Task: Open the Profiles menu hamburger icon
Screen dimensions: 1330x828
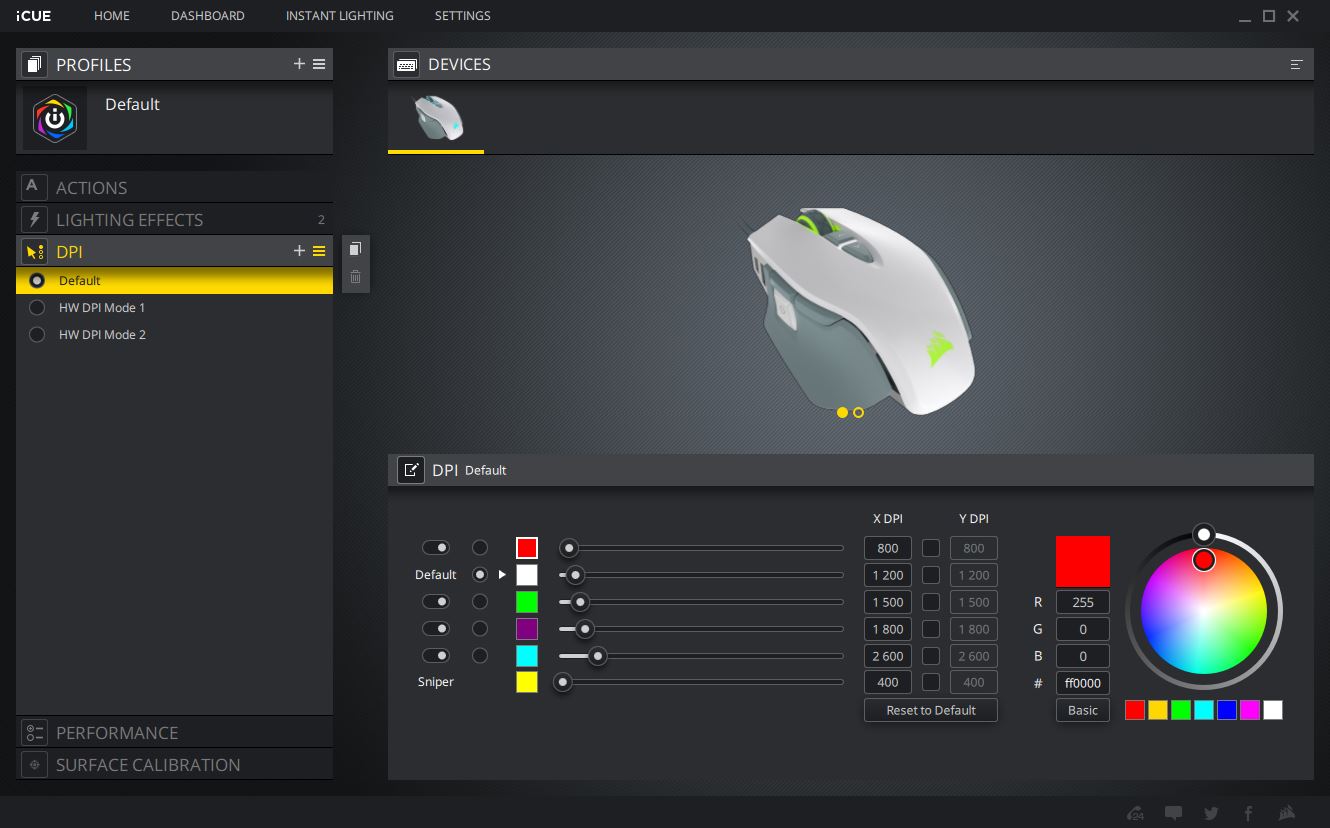Action: 319,64
